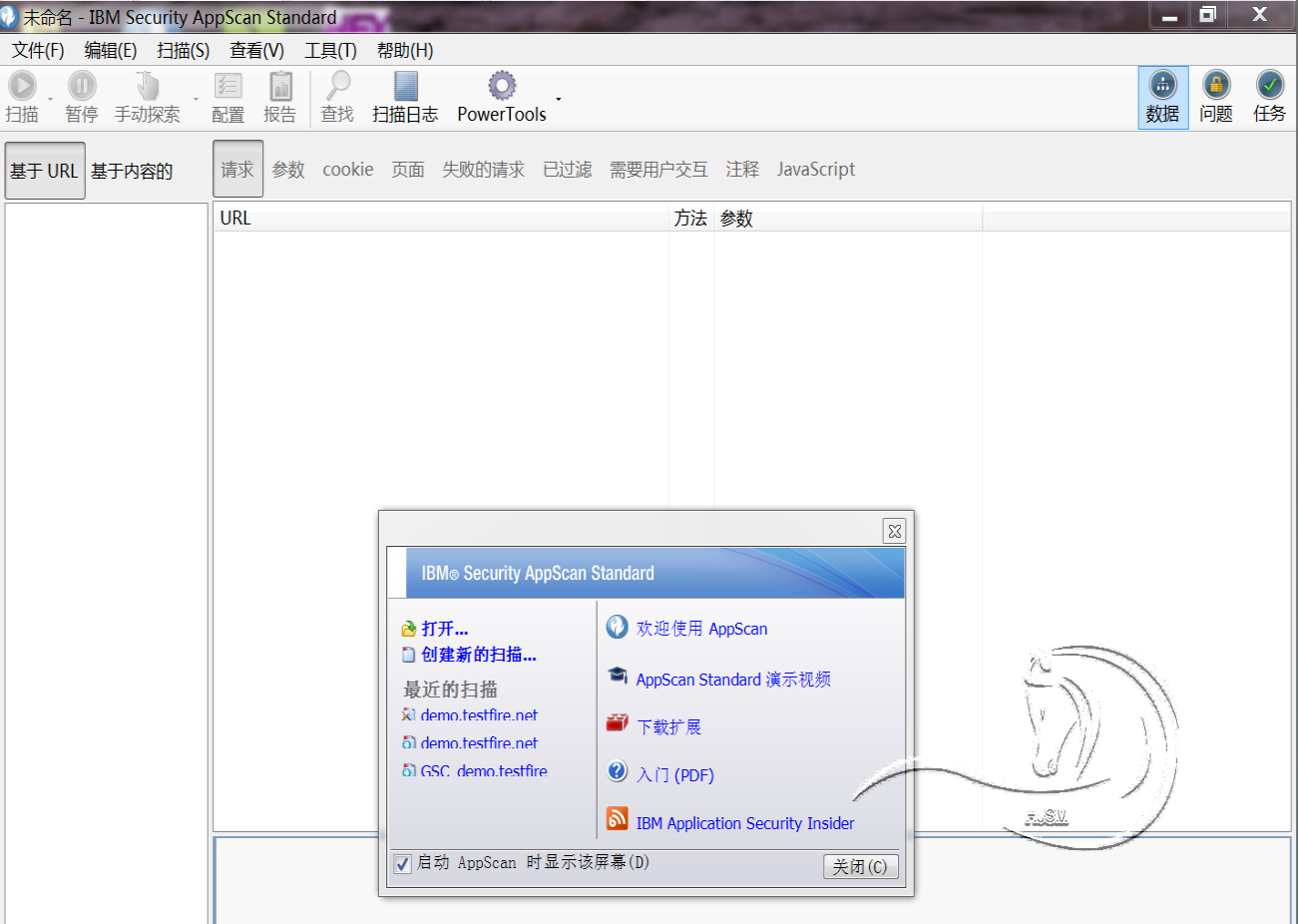Open the 配置 configuration icon

coord(228,86)
